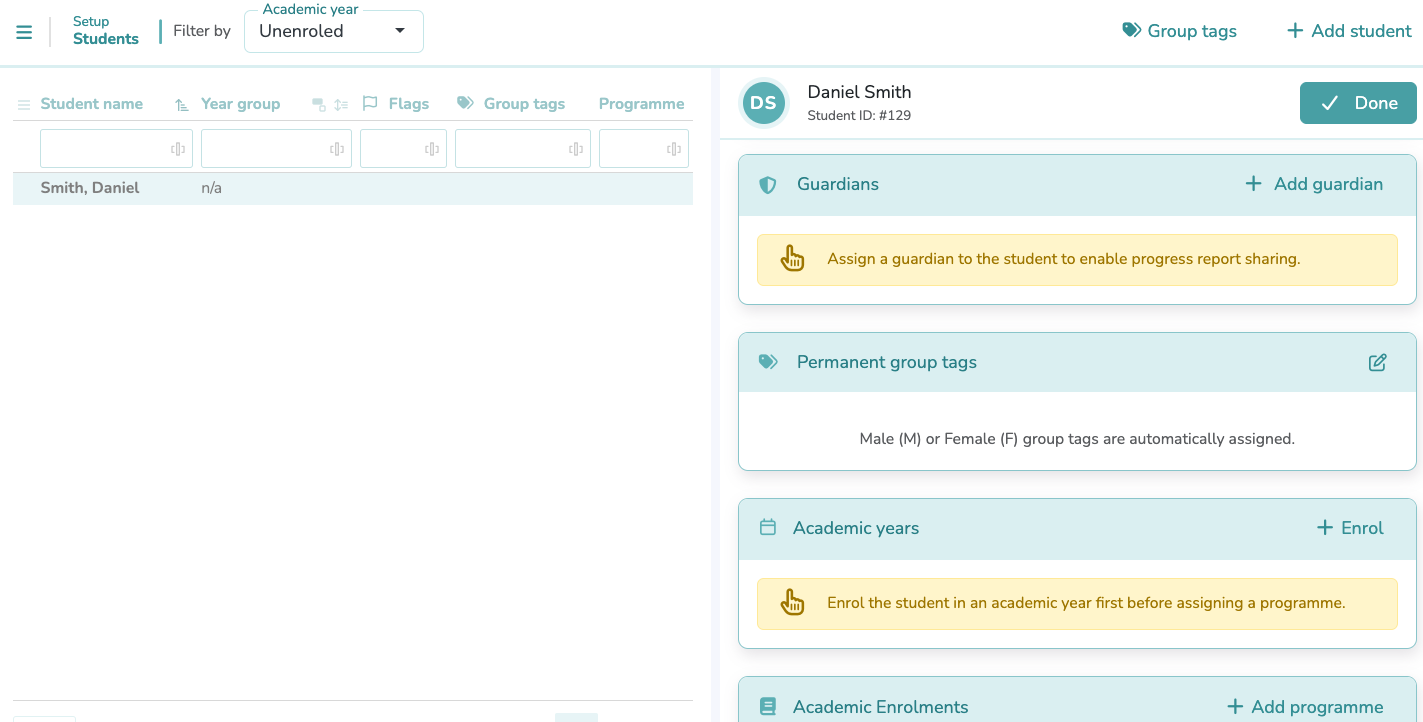Click Enrol in Academic years panel
This screenshot has height=722, width=1423.
1349,528
